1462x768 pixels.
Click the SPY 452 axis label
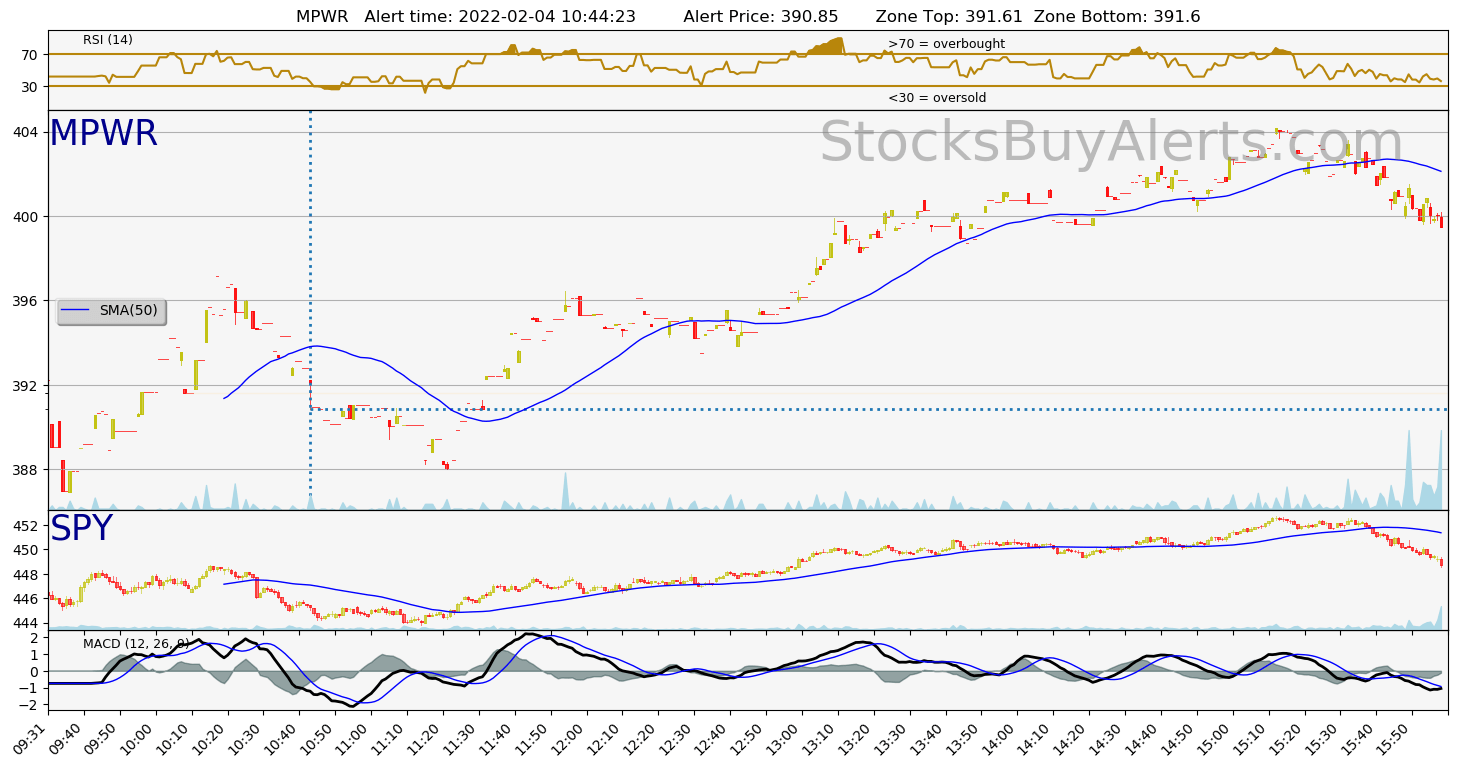point(27,526)
